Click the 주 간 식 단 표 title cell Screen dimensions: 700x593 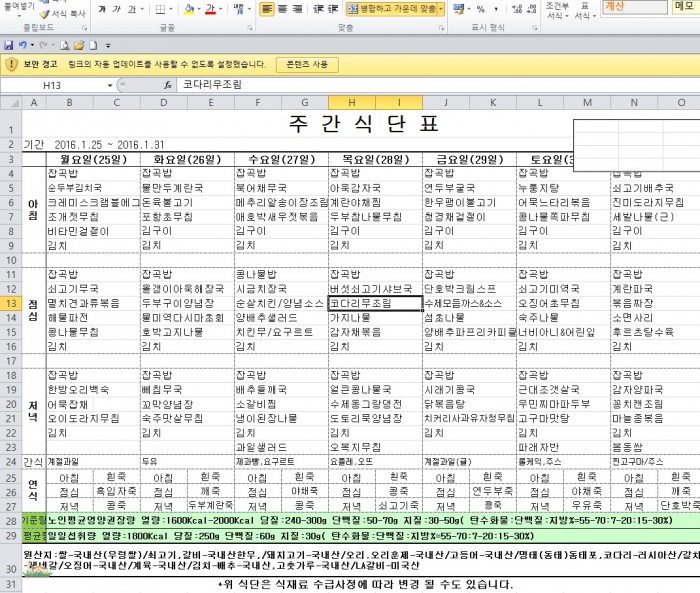[363, 124]
